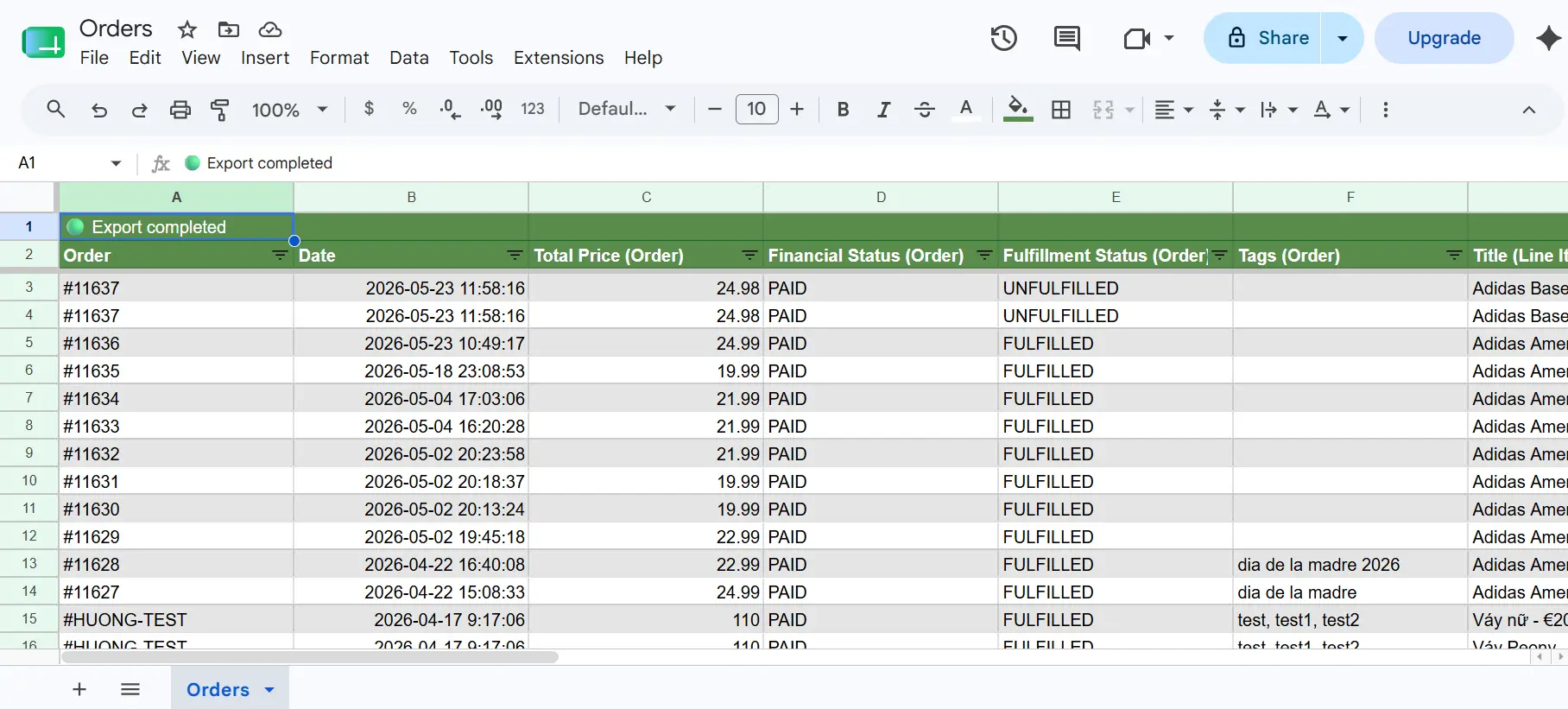Open more number formats 123
Viewport: 1568px width, 709px height.
coord(533,109)
